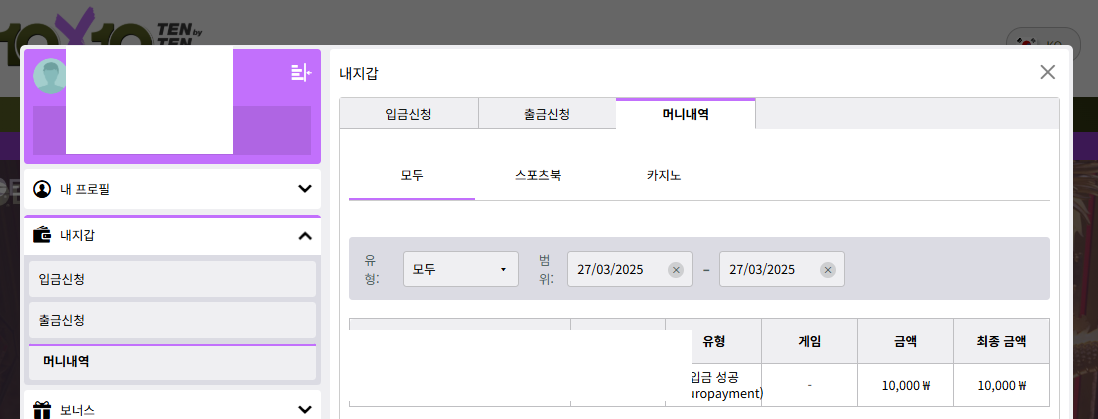Switch to the 입금신청 tab
This screenshot has height=419, width=1098.
[408, 114]
